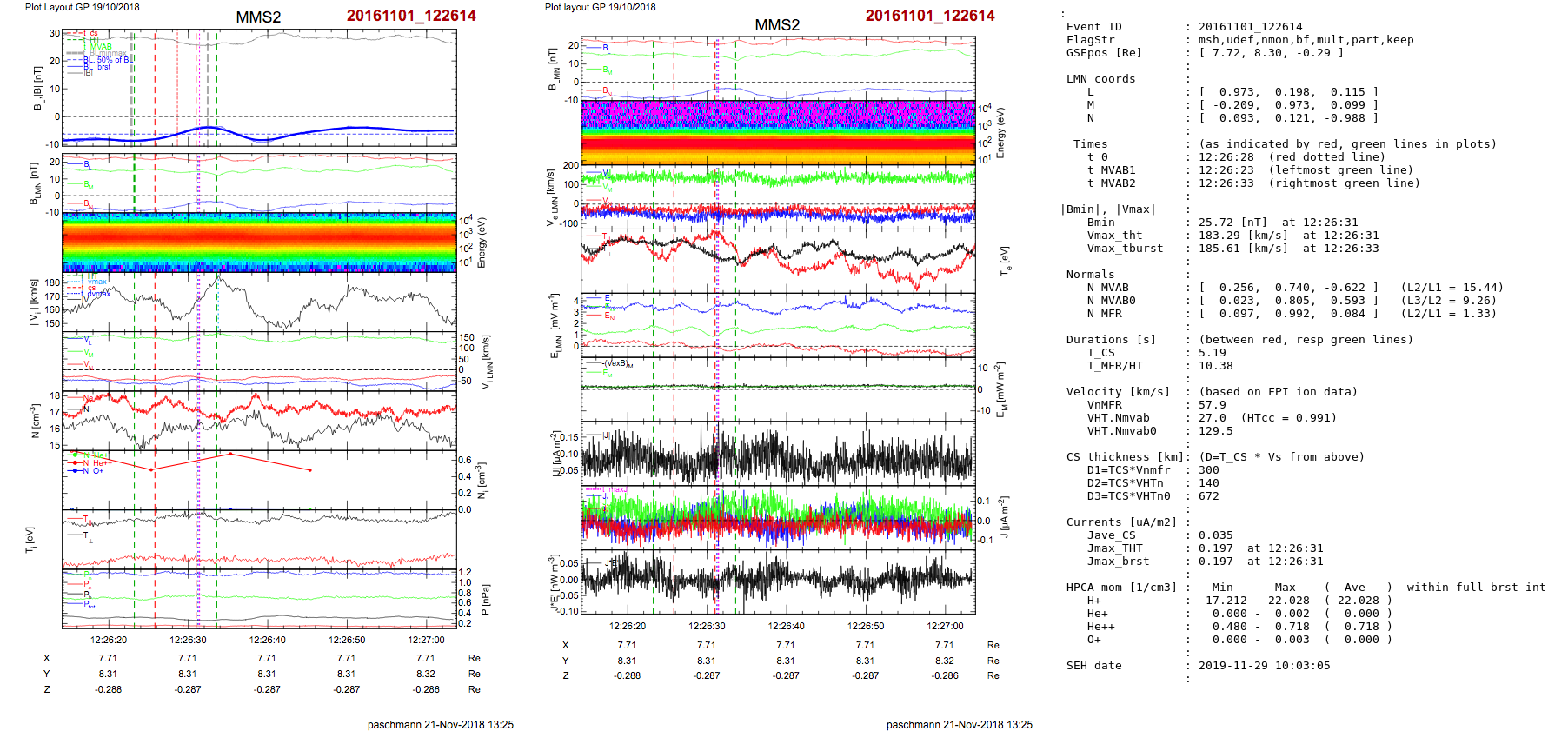The width and height of the screenshot is (1568, 731).
Task: Click the J*E panel at bottom right plot
Action: coord(778,580)
